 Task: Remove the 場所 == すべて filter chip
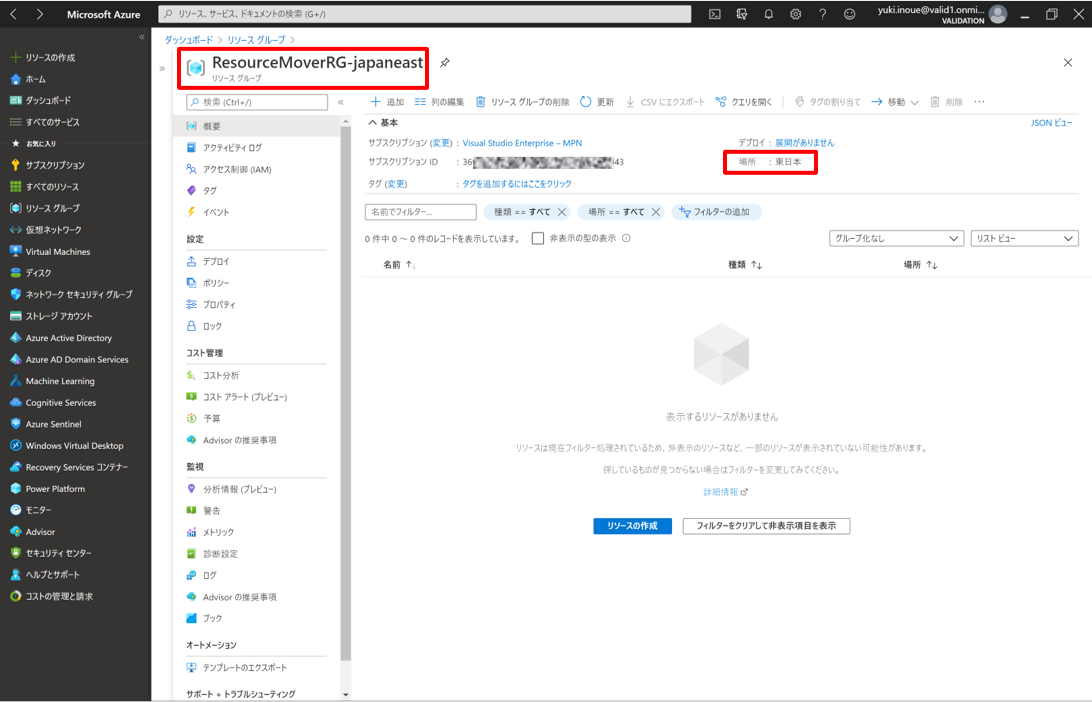coord(655,212)
